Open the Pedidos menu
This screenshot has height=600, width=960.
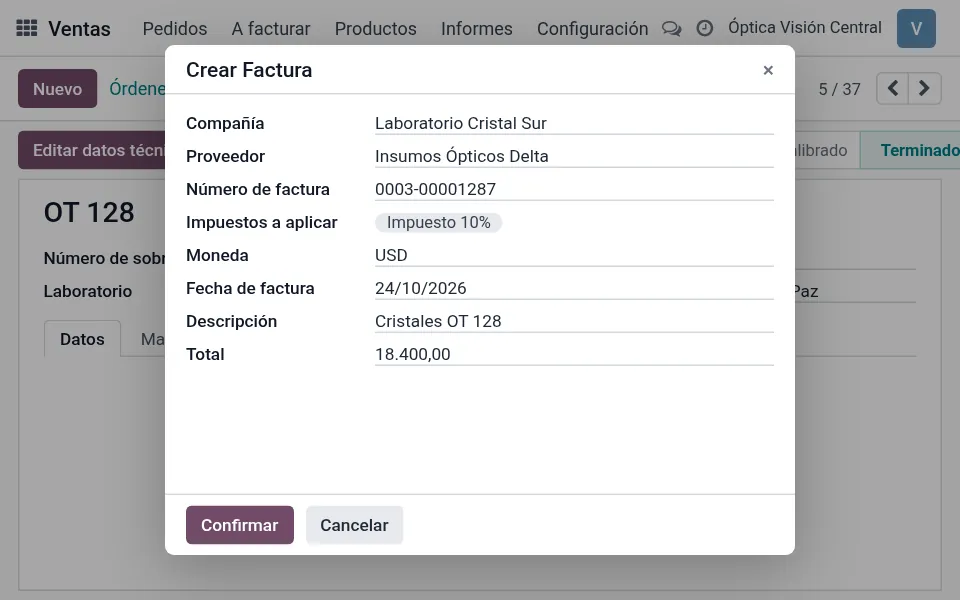(174, 28)
